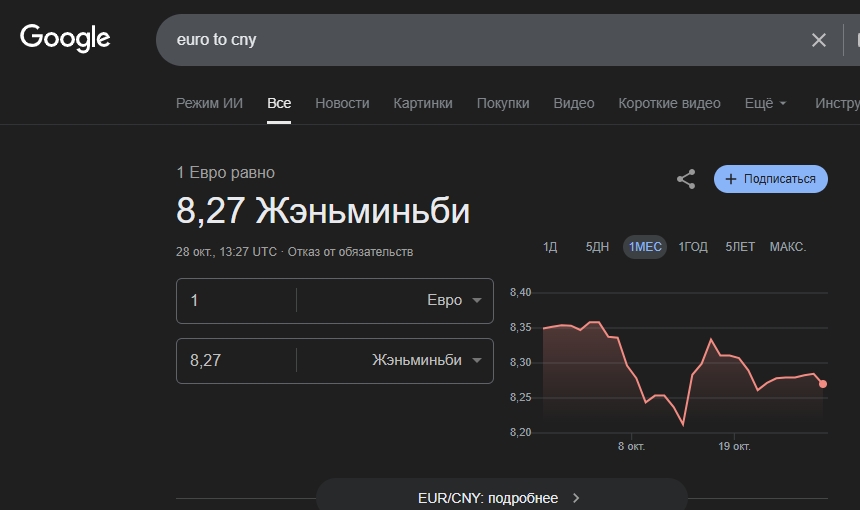Open the Жэньминьби currency dropdown
Viewport: 860px width, 510px height.
click(x=427, y=360)
